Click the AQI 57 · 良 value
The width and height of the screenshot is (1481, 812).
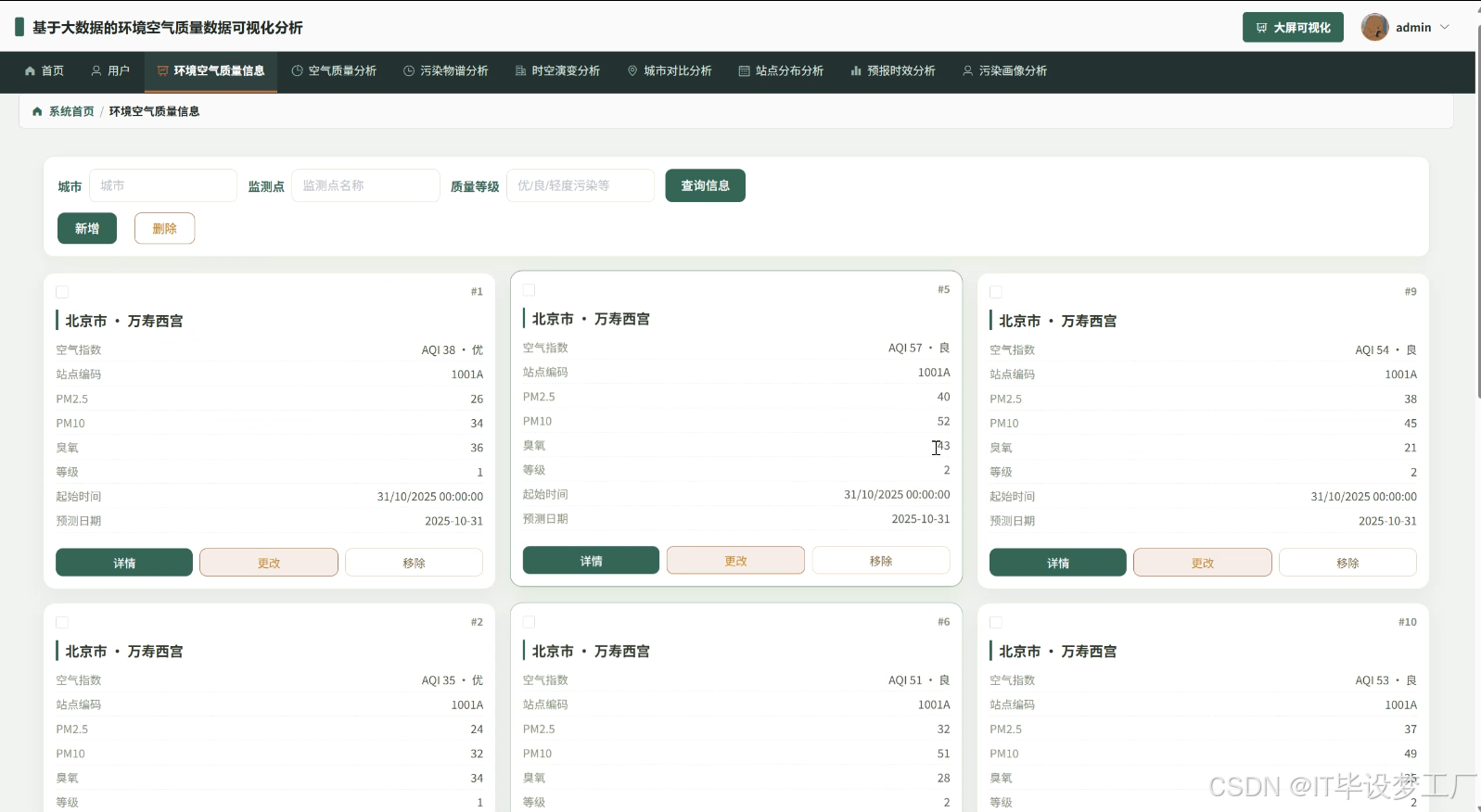(x=919, y=349)
